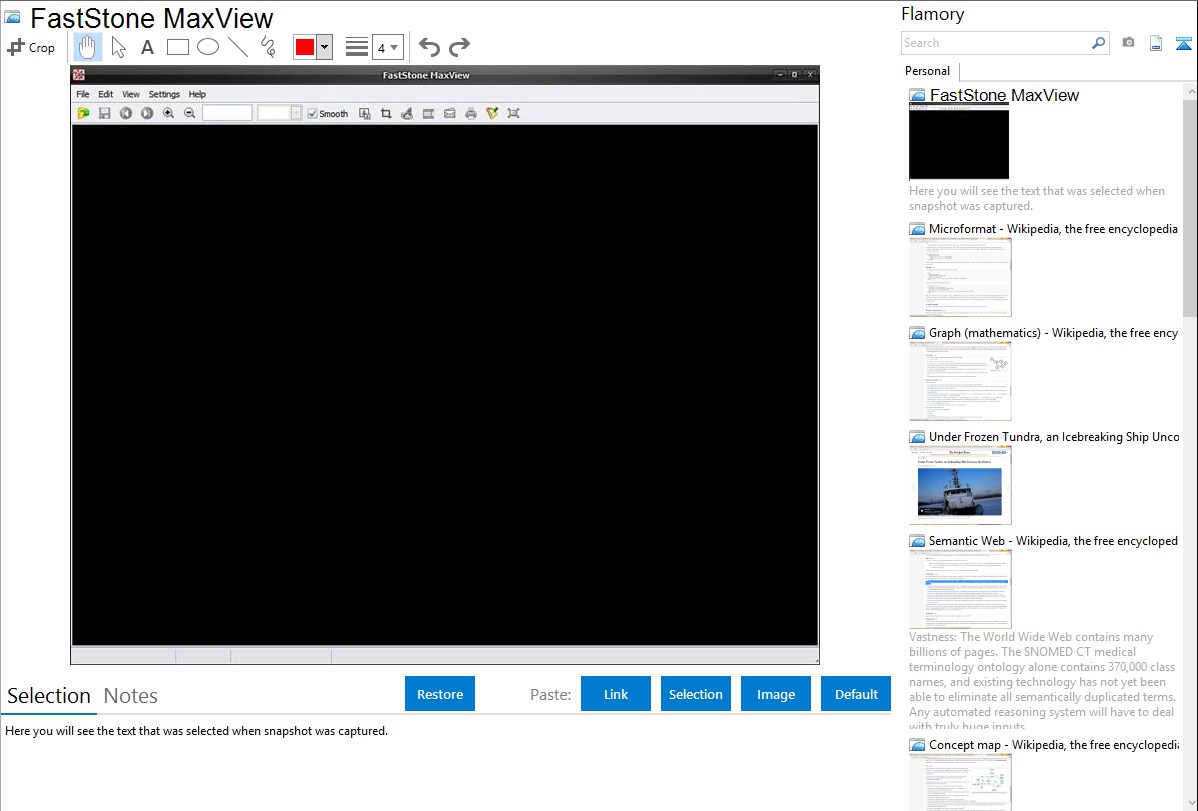Click the full screen icon in MaxView
This screenshot has height=811, width=1198.
coord(513,113)
